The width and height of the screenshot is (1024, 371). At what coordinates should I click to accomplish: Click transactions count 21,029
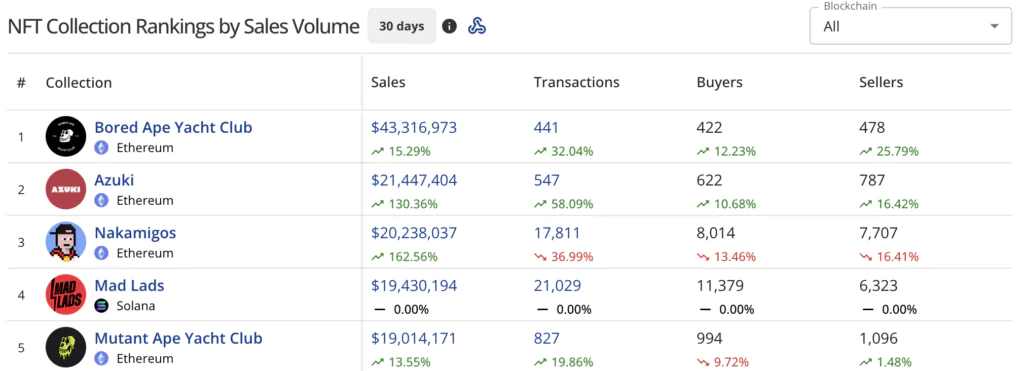557,285
